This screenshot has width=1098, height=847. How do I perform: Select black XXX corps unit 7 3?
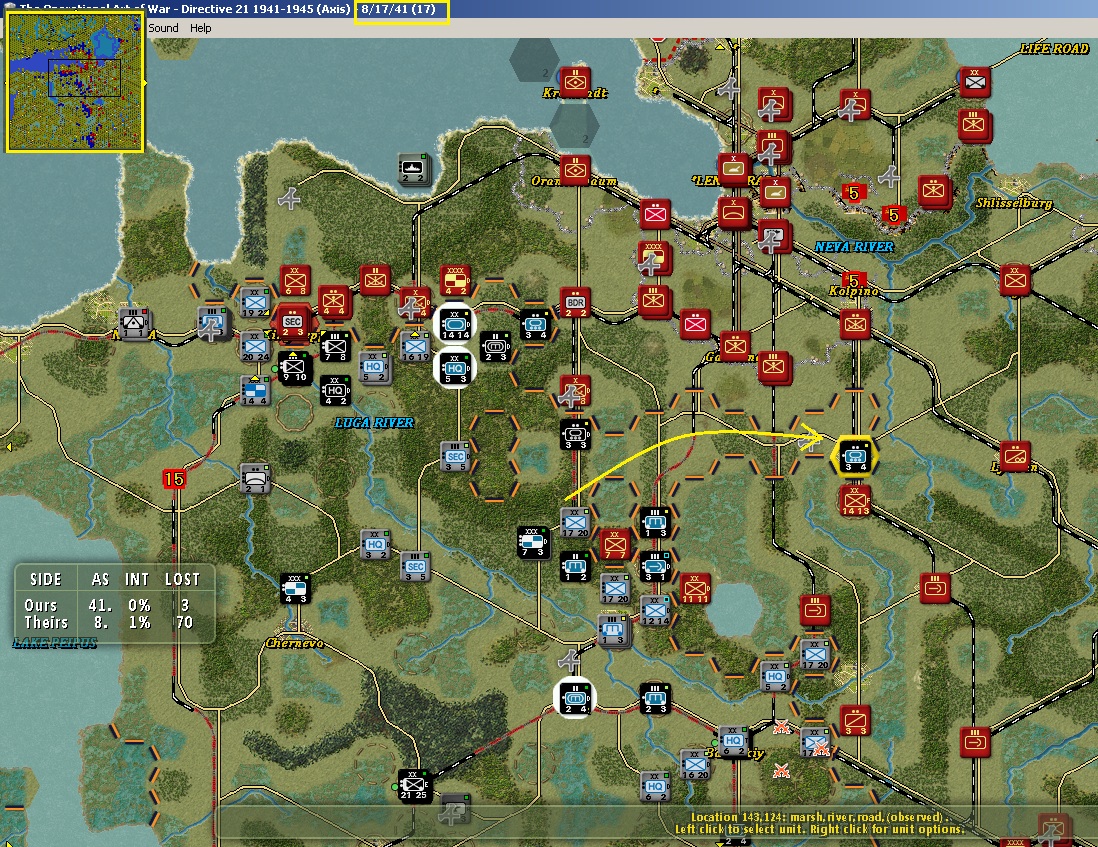532,542
